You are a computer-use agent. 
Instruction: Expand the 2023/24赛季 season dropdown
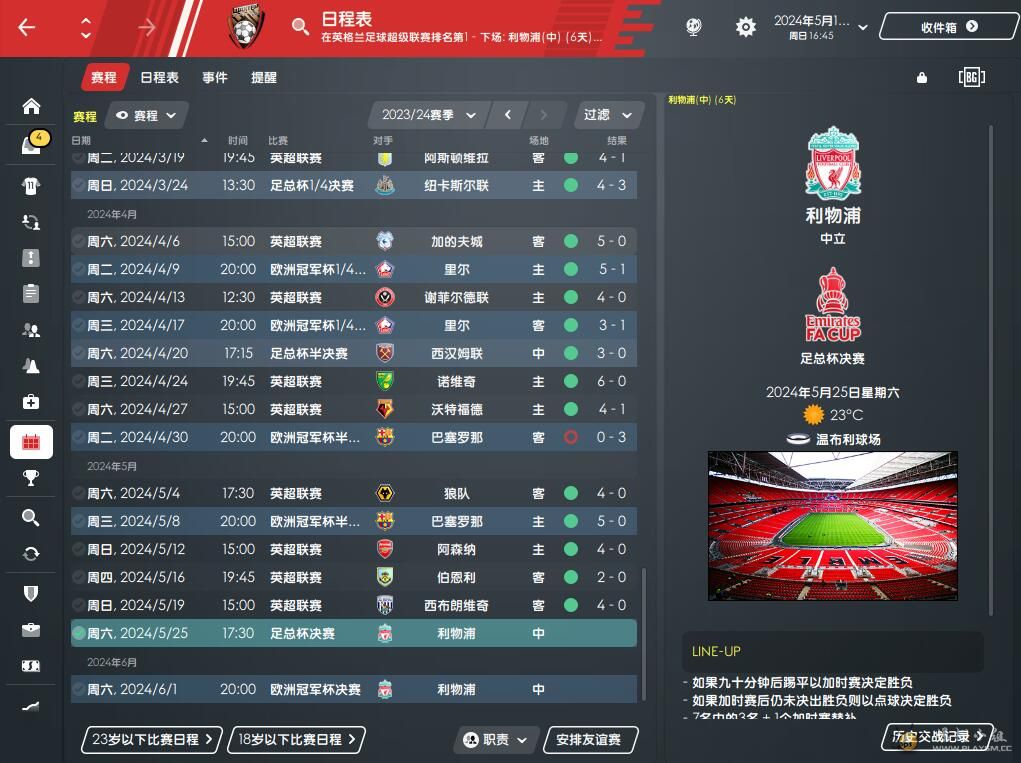tap(428, 115)
